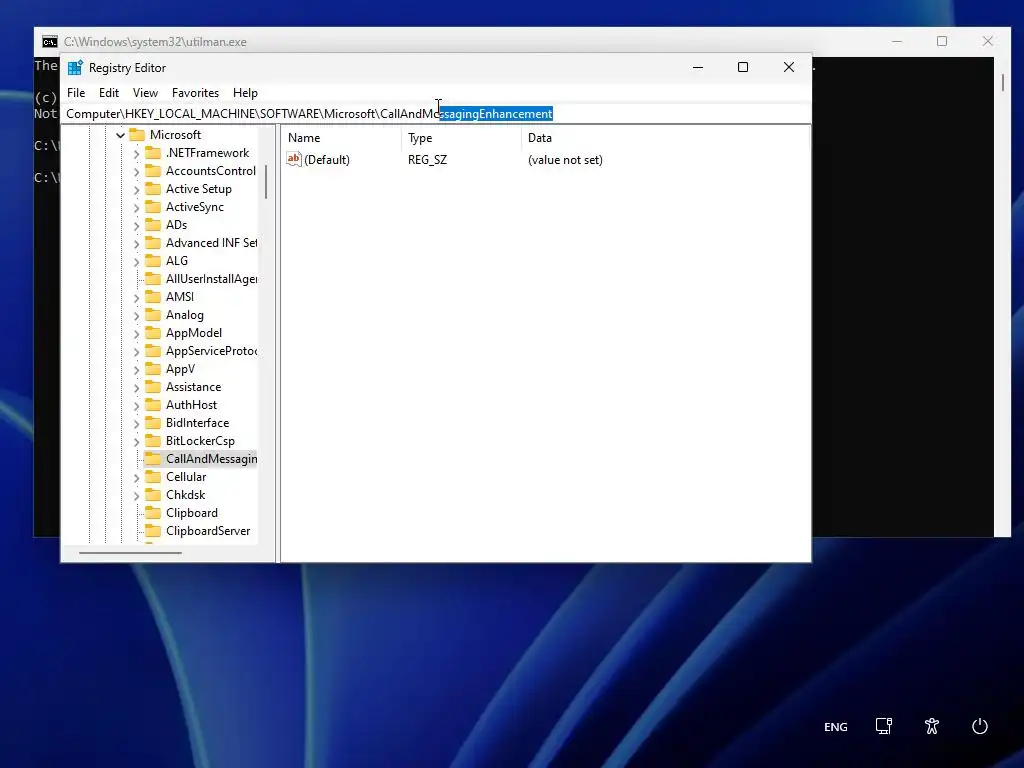Image resolution: width=1024 pixels, height=768 pixels.
Task: Expand the Cellular key
Action: 136,478
